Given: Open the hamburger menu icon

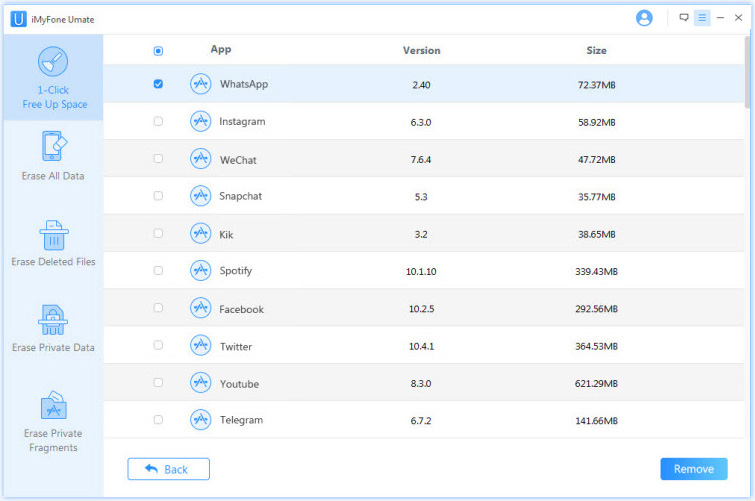Looking at the screenshot, I should click(702, 18).
